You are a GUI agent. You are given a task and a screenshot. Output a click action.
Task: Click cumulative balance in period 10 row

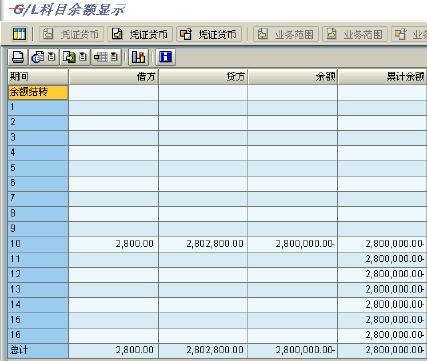coord(395,244)
